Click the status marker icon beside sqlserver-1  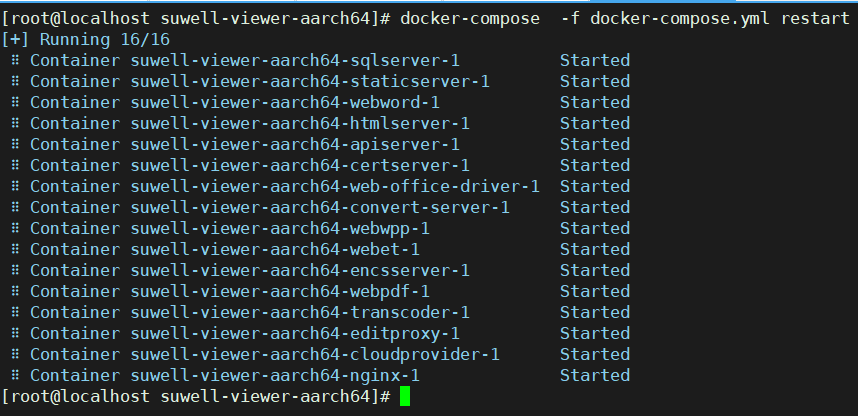point(16,61)
